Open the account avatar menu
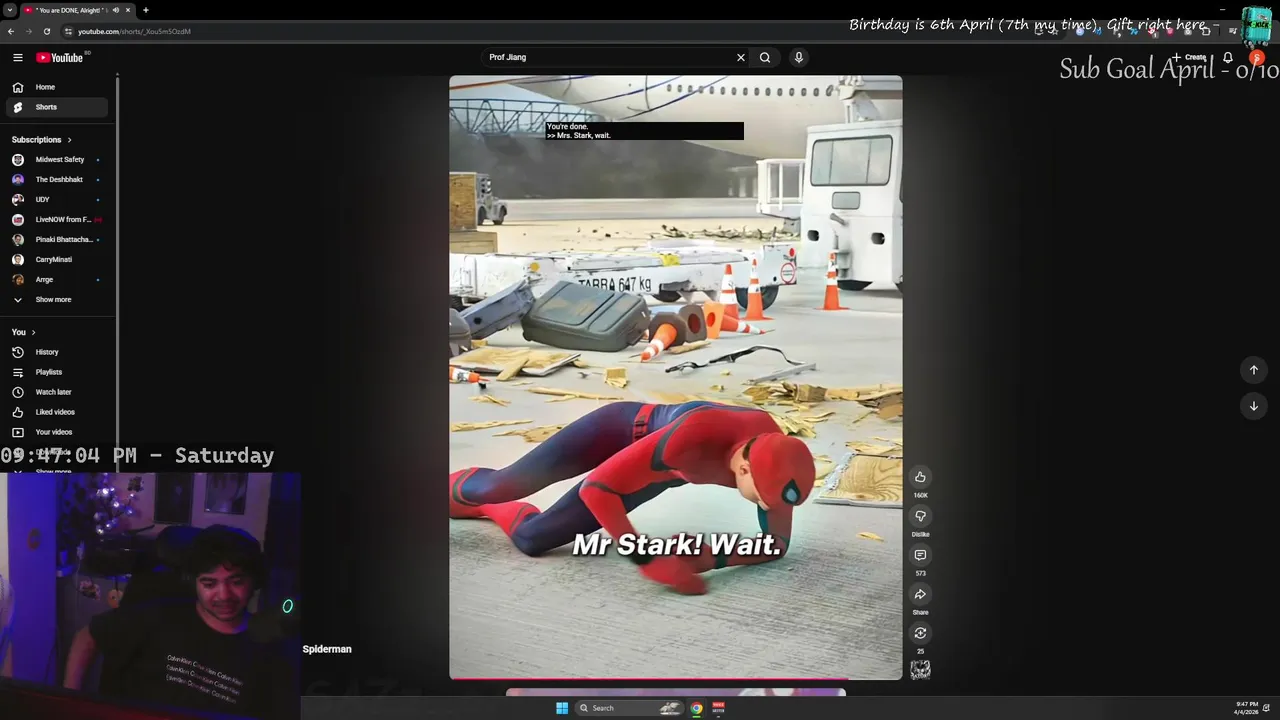Viewport: 1280px width, 720px height. [x=1257, y=57]
